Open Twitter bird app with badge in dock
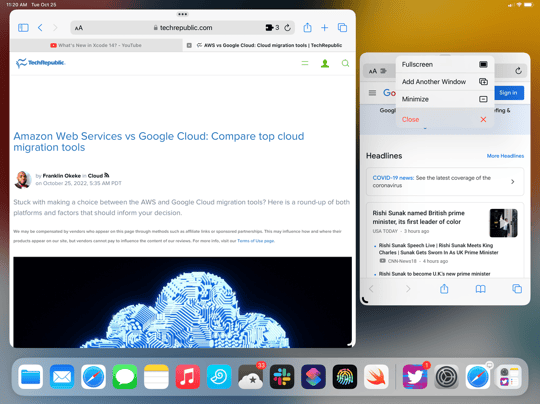540x404 pixels. pos(415,377)
